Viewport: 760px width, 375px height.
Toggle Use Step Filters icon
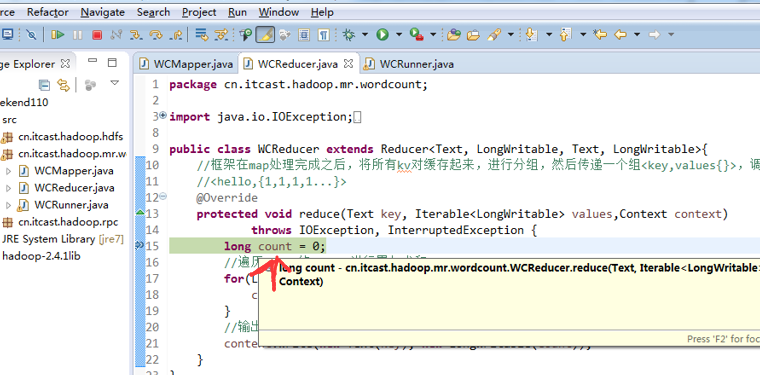[221, 34]
